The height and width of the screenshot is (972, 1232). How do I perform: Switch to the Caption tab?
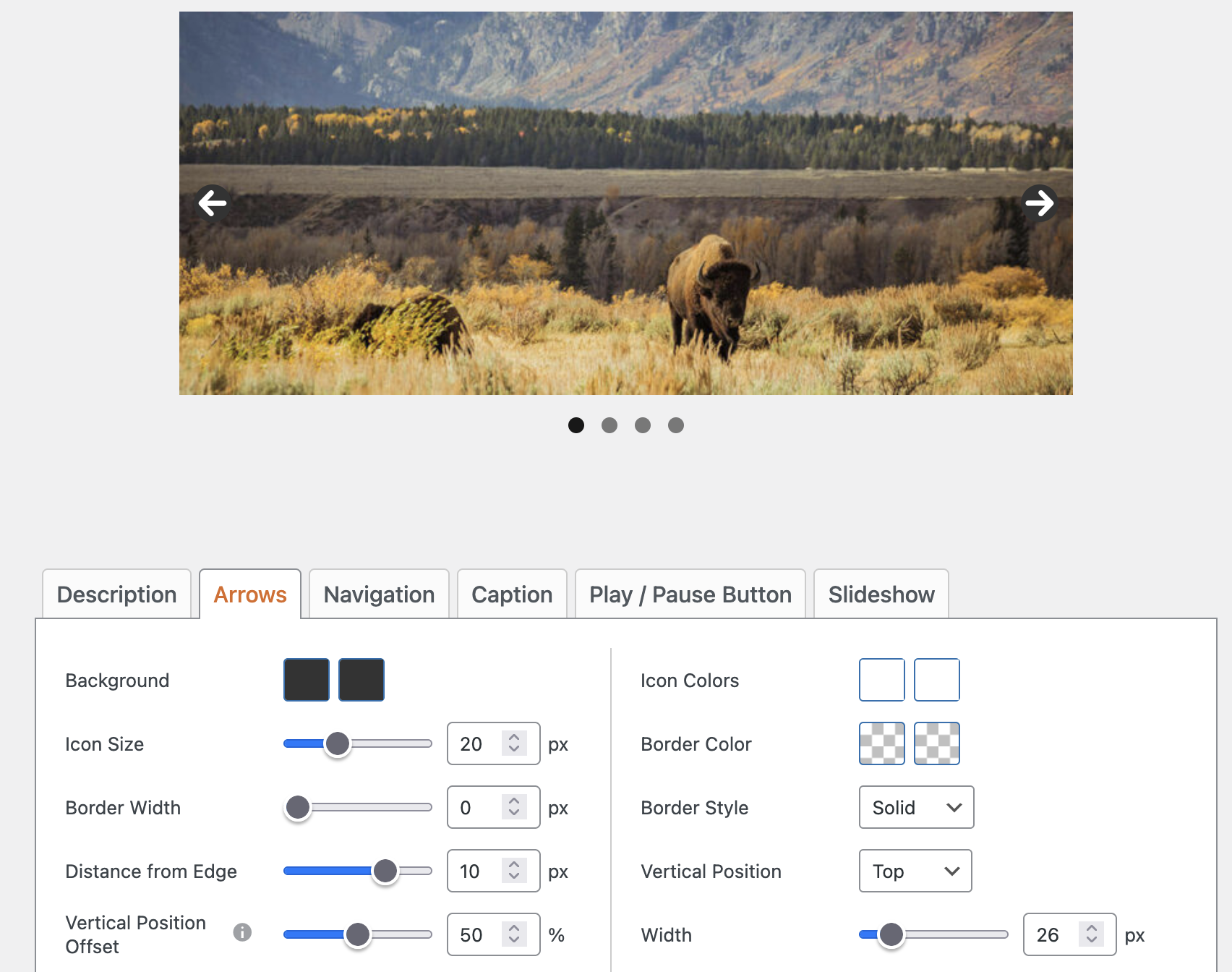click(x=512, y=594)
